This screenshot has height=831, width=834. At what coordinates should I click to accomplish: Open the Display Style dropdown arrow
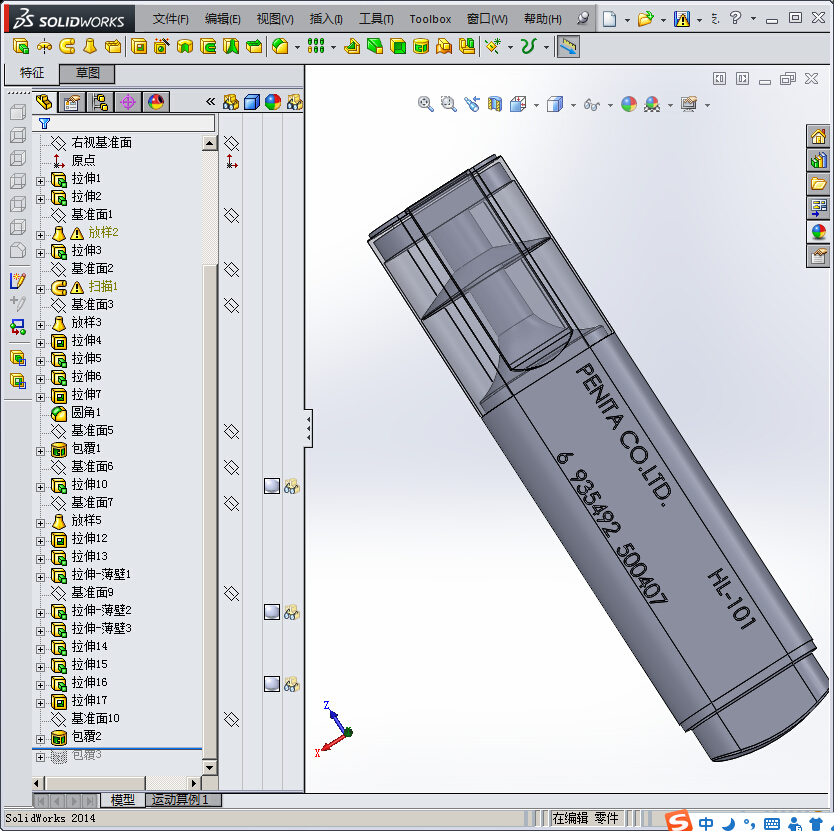coord(573,105)
